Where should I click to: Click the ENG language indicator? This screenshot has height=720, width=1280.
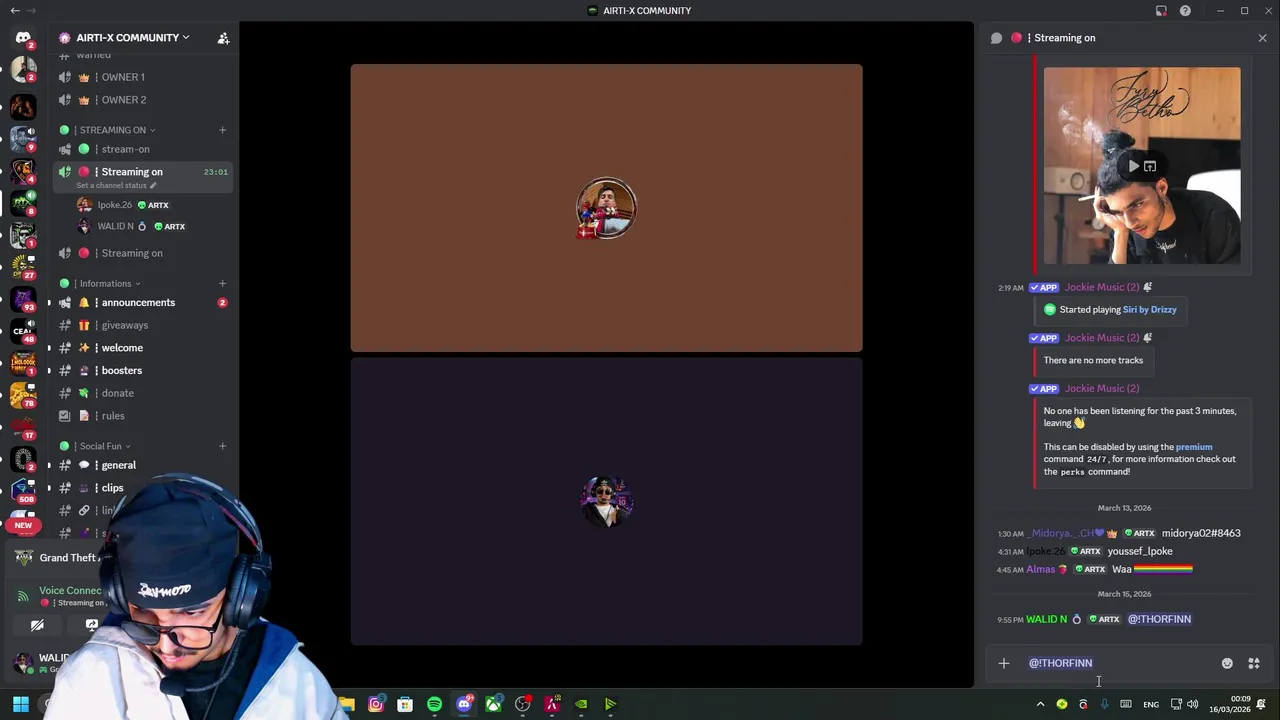tap(1151, 704)
